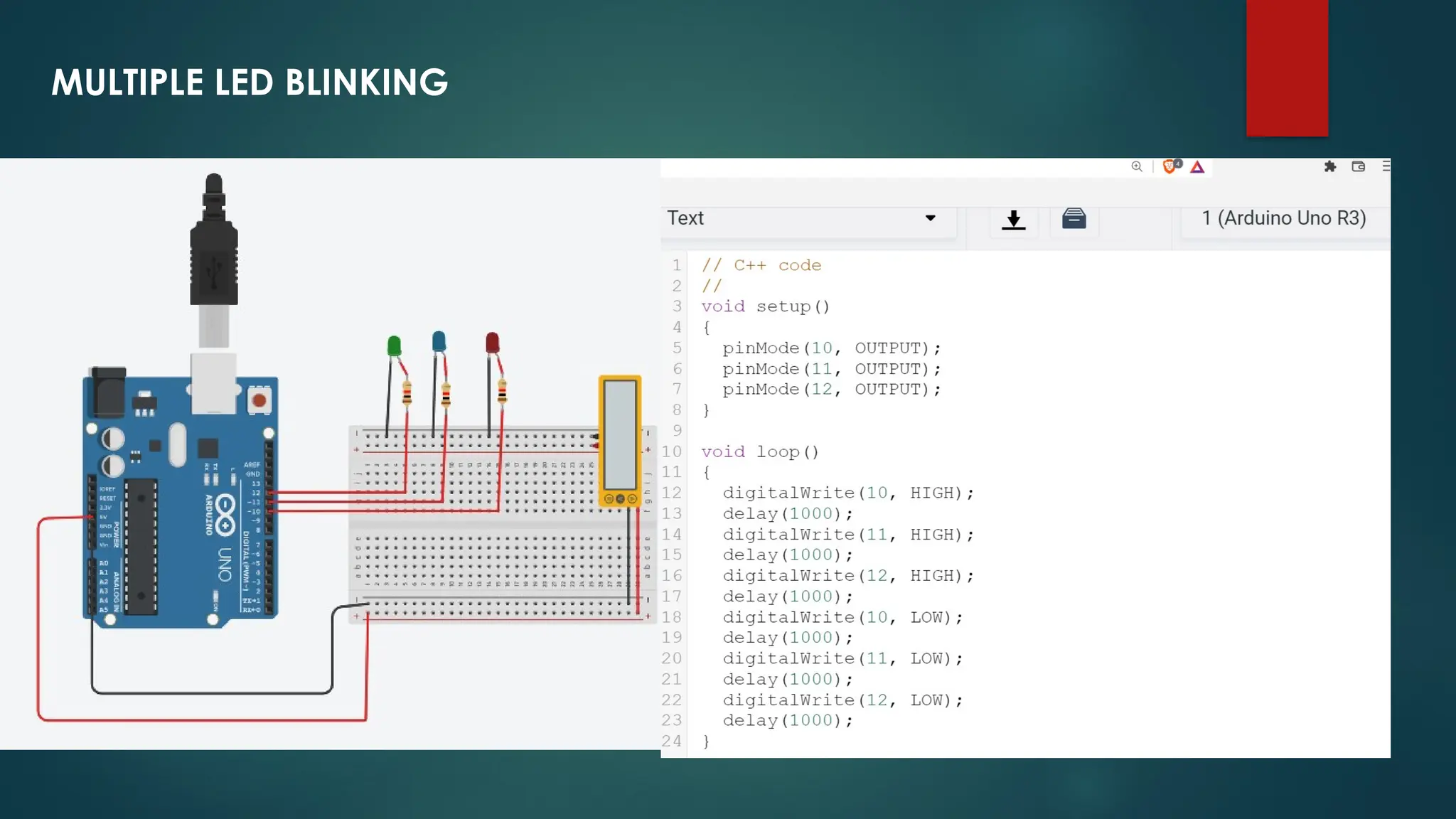Open the Brave wallet icon
Image resolution: width=1456 pixels, height=819 pixels.
click(1359, 166)
